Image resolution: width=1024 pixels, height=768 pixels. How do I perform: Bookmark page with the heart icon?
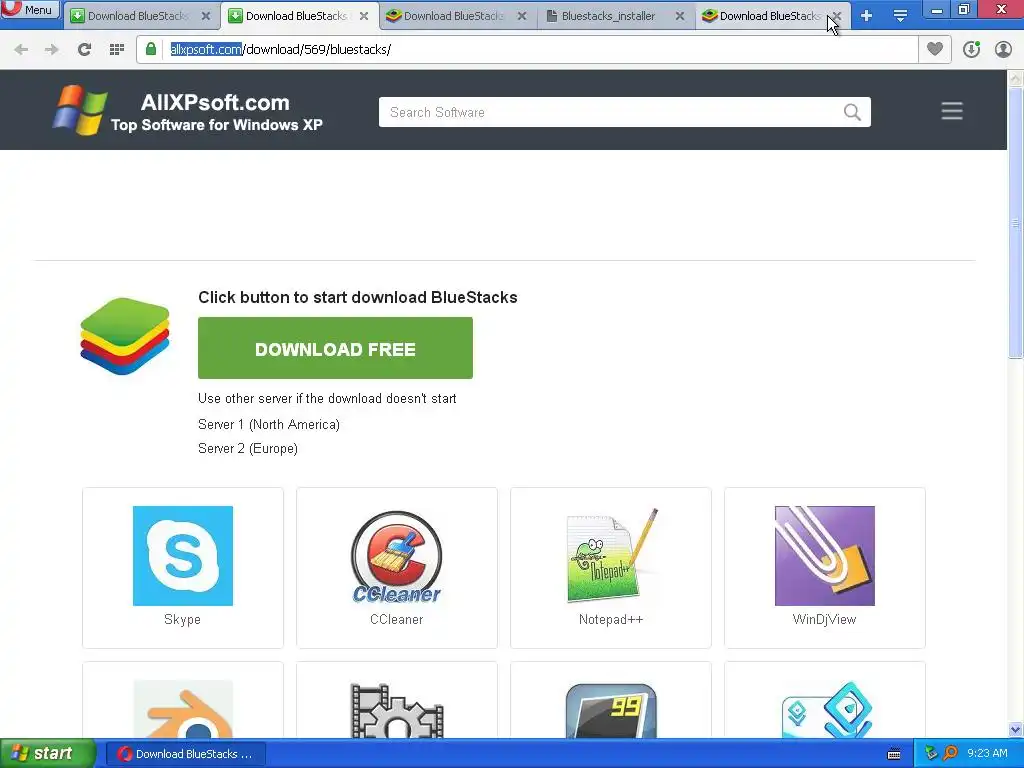(x=935, y=49)
